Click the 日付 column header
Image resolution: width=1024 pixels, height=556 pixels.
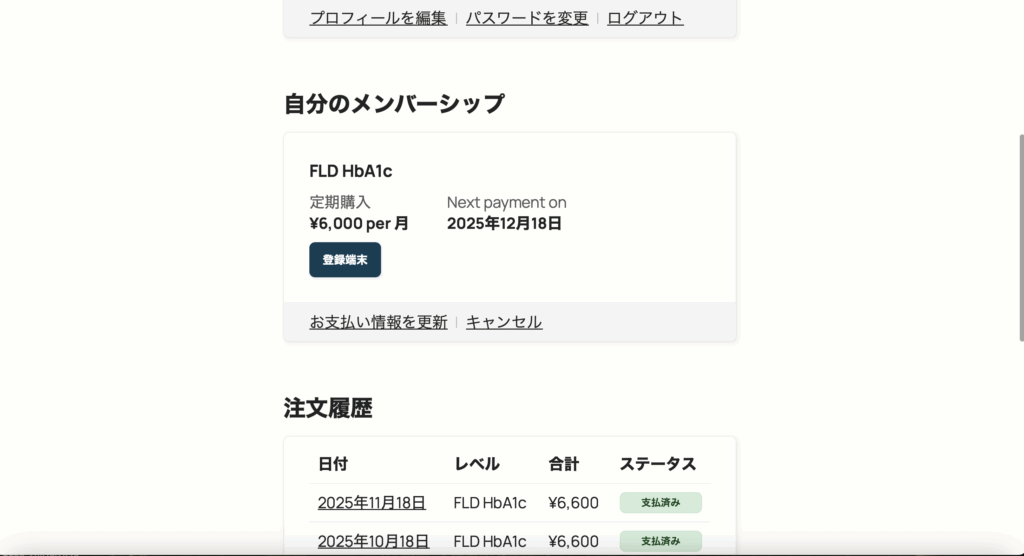tap(333, 464)
